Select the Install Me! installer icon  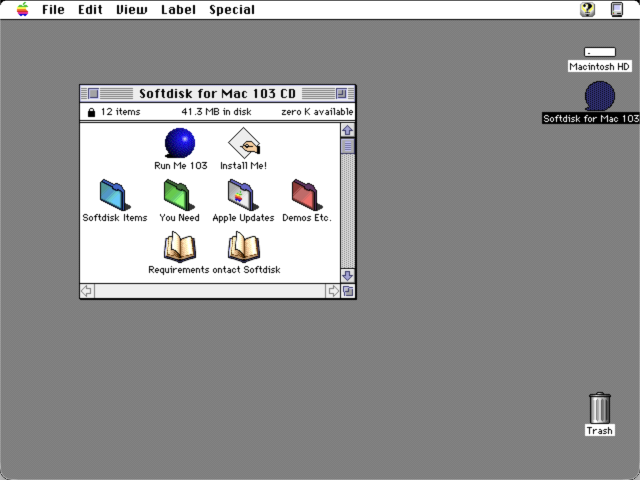tap(244, 143)
